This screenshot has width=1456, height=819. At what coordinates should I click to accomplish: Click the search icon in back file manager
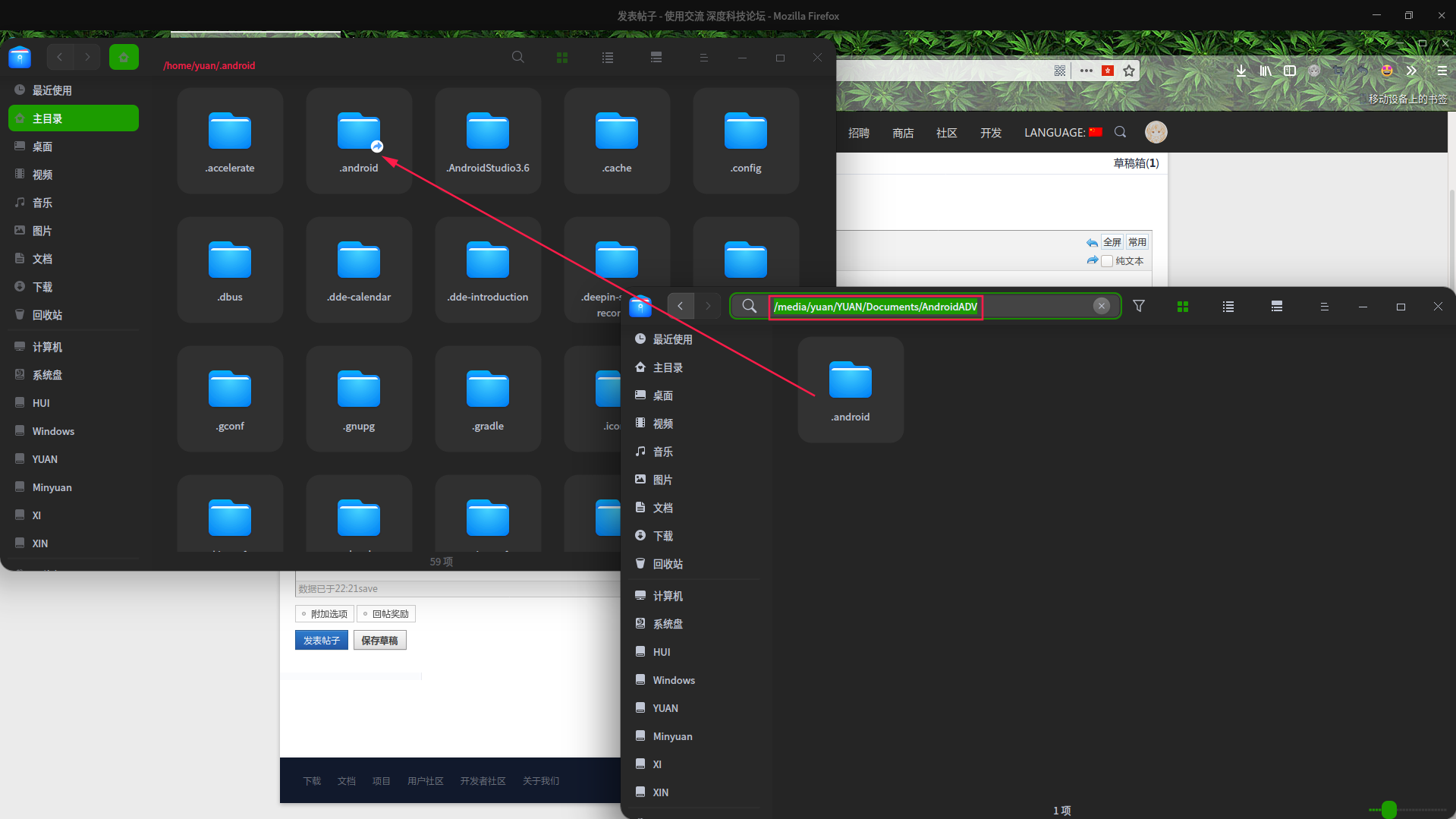(518, 58)
